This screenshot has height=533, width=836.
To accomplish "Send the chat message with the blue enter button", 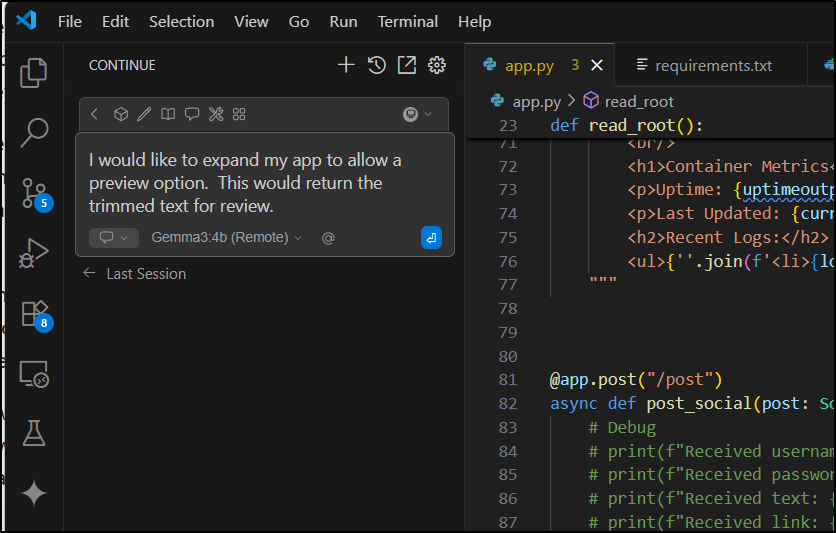I will (x=431, y=238).
